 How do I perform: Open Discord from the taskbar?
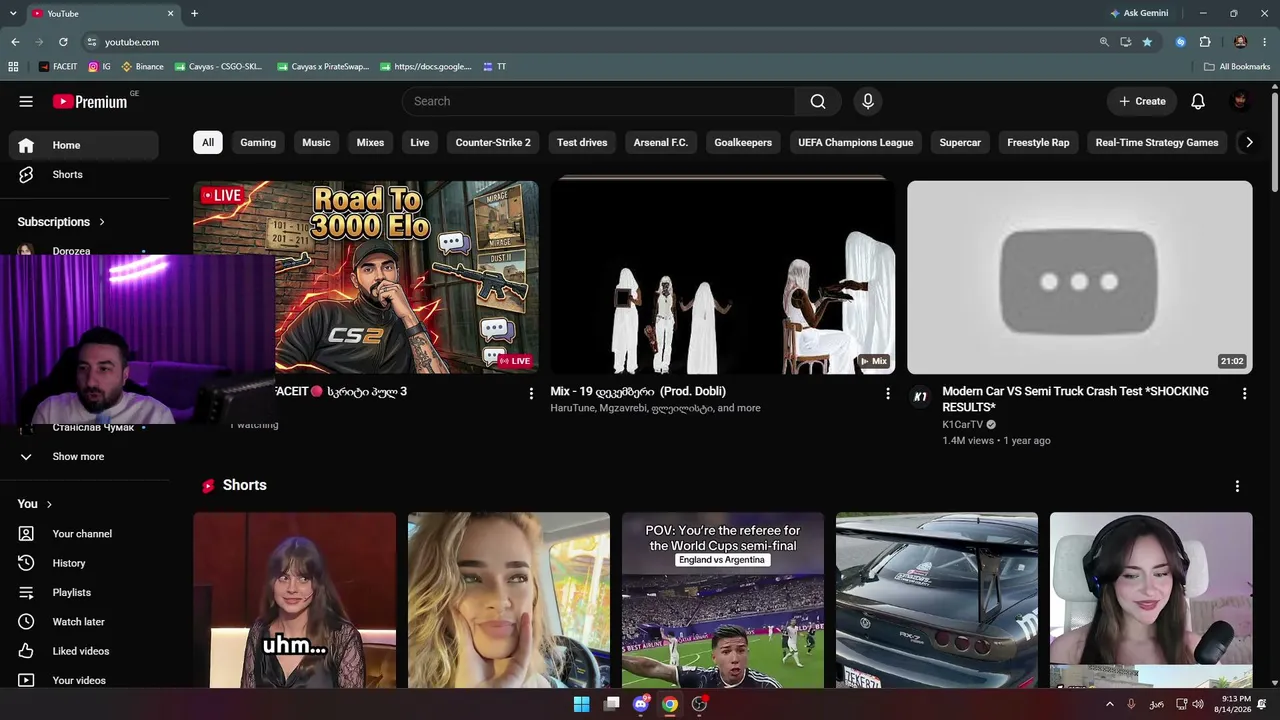point(641,704)
